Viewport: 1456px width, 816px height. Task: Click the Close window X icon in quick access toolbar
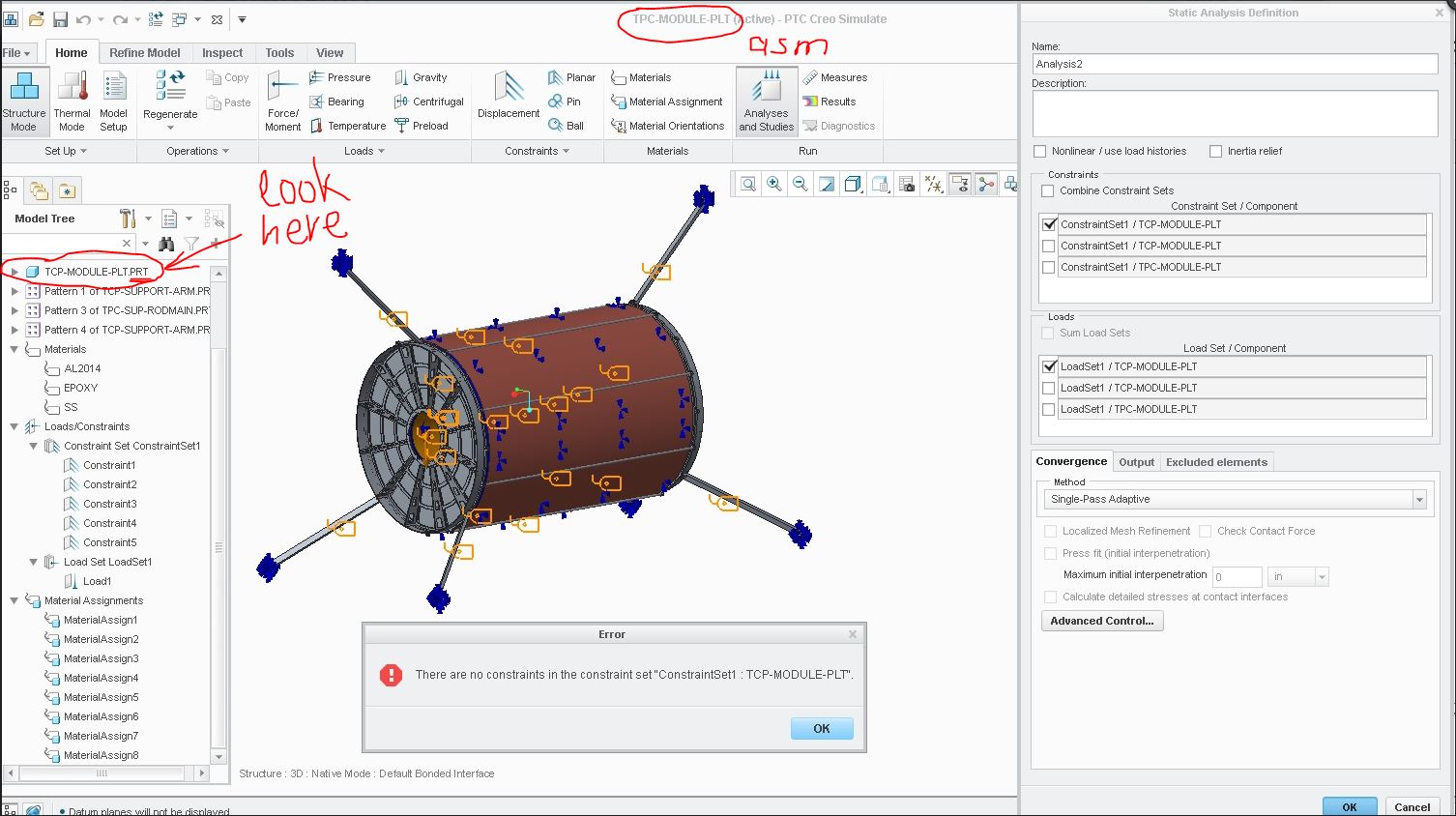pyautogui.click(x=217, y=19)
